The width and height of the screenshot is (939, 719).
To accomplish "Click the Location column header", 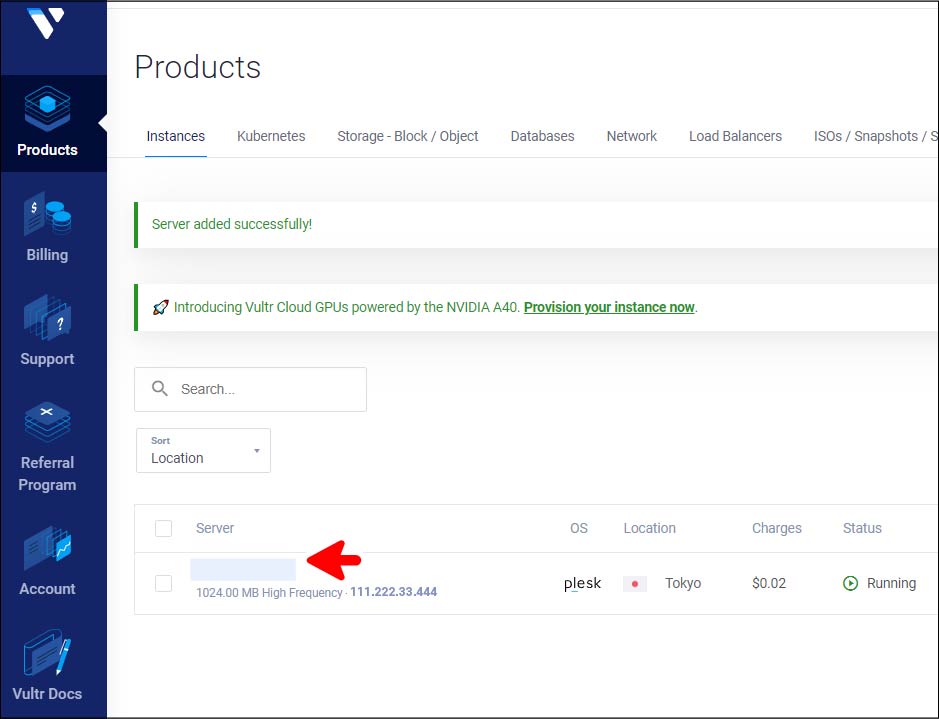I will (649, 528).
